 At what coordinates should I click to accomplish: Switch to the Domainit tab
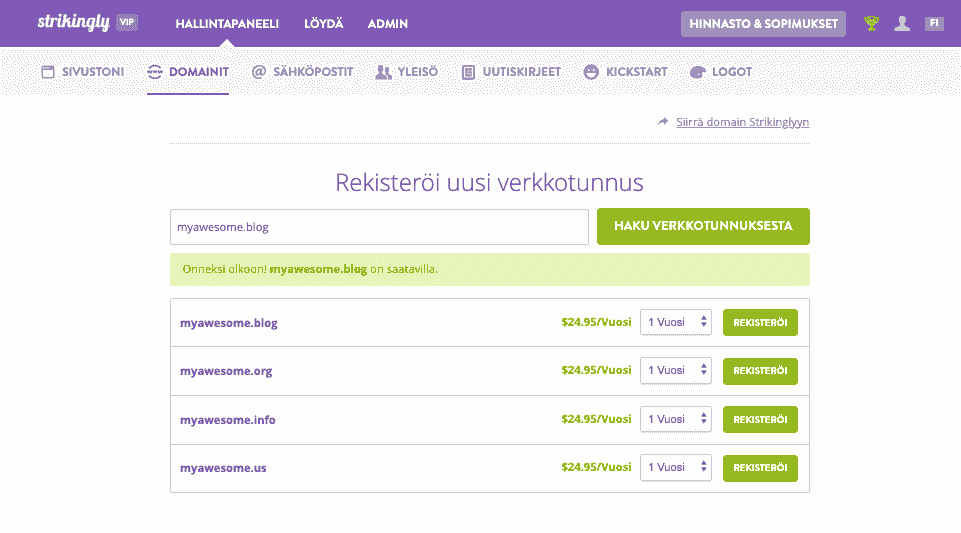coord(188,72)
